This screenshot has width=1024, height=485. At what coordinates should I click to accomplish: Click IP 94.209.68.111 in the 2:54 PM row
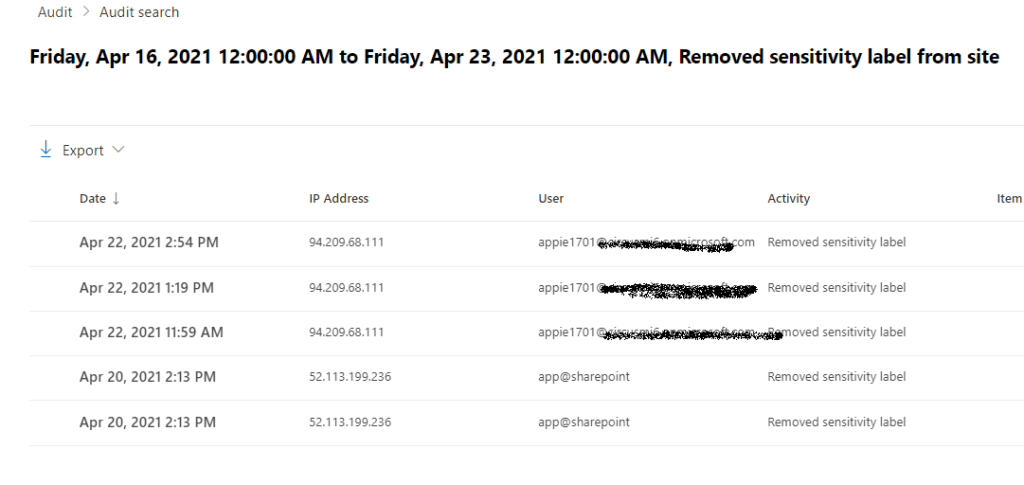tap(346, 243)
